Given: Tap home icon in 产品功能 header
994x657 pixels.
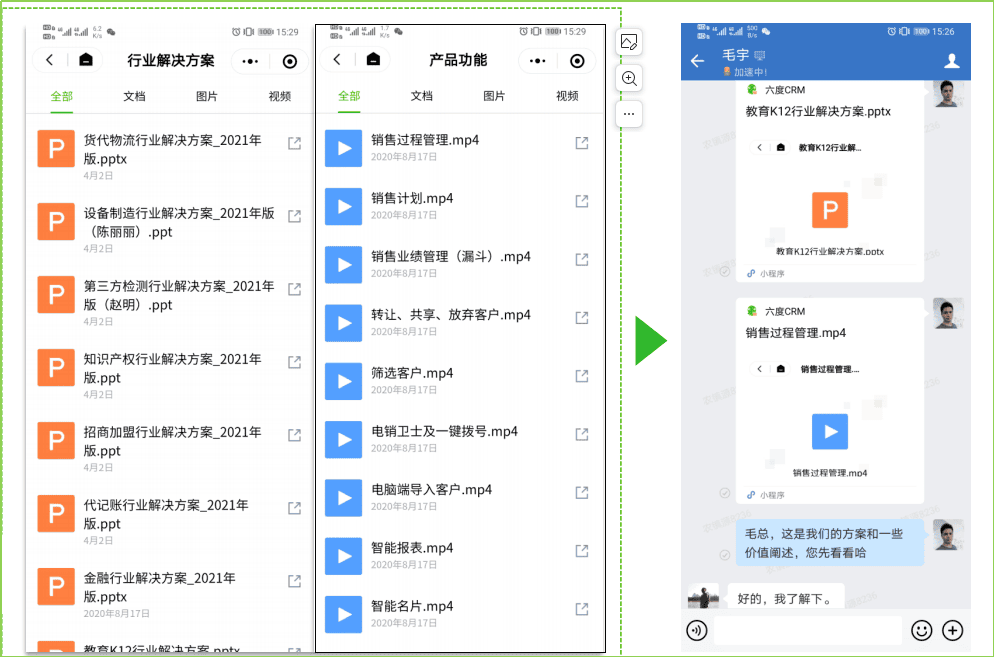Looking at the screenshot, I should [x=373, y=60].
